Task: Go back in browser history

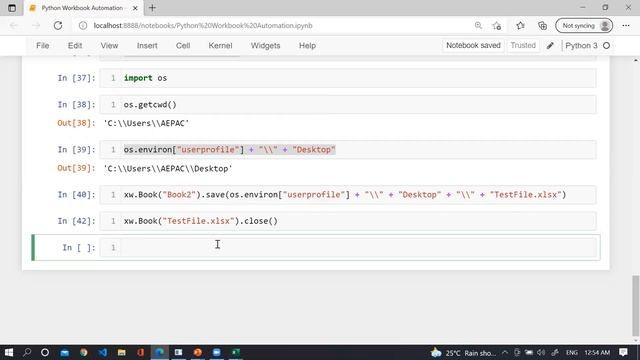Action: [x=13, y=26]
